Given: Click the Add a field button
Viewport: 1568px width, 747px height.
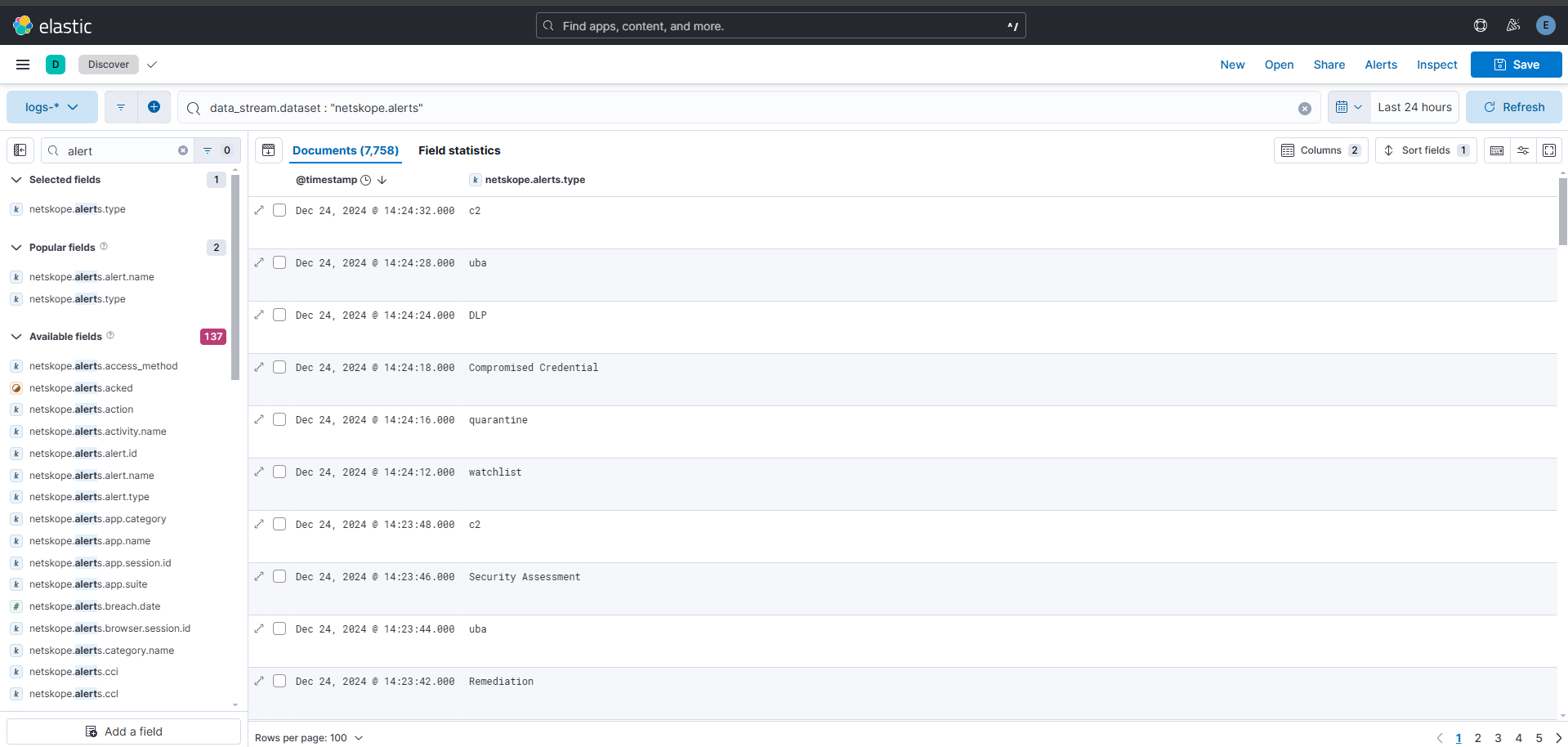Looking at the screenshot, I should (124, 731).
